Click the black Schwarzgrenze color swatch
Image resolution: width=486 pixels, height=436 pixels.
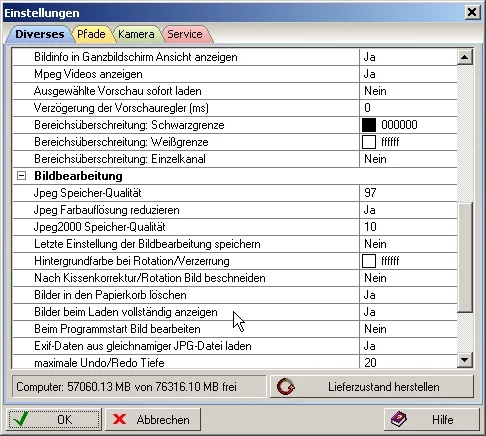[369, 125]
